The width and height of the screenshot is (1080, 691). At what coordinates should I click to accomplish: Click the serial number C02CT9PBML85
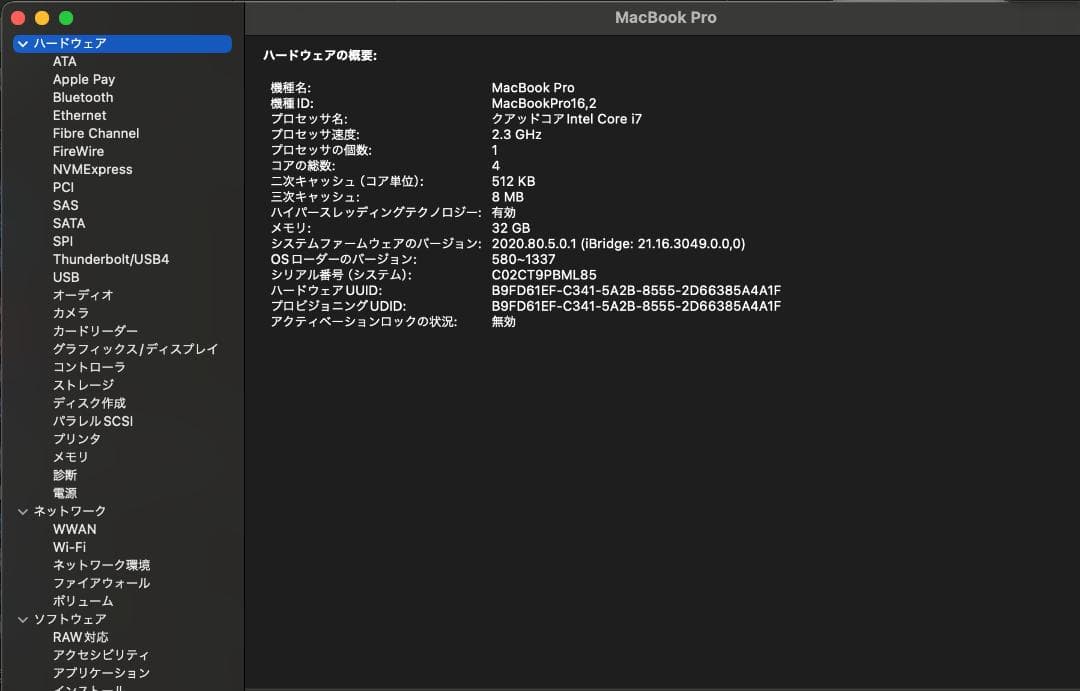pos(544,275)
